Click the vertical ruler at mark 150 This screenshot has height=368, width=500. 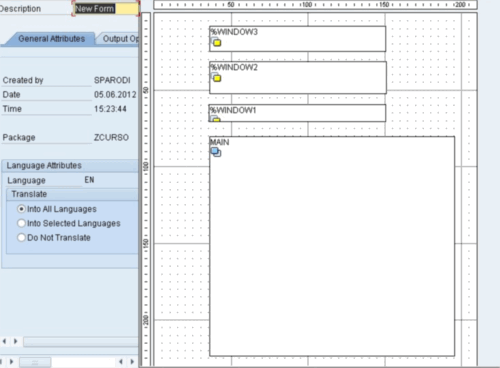pyautogui.click(x=146, y=243)
